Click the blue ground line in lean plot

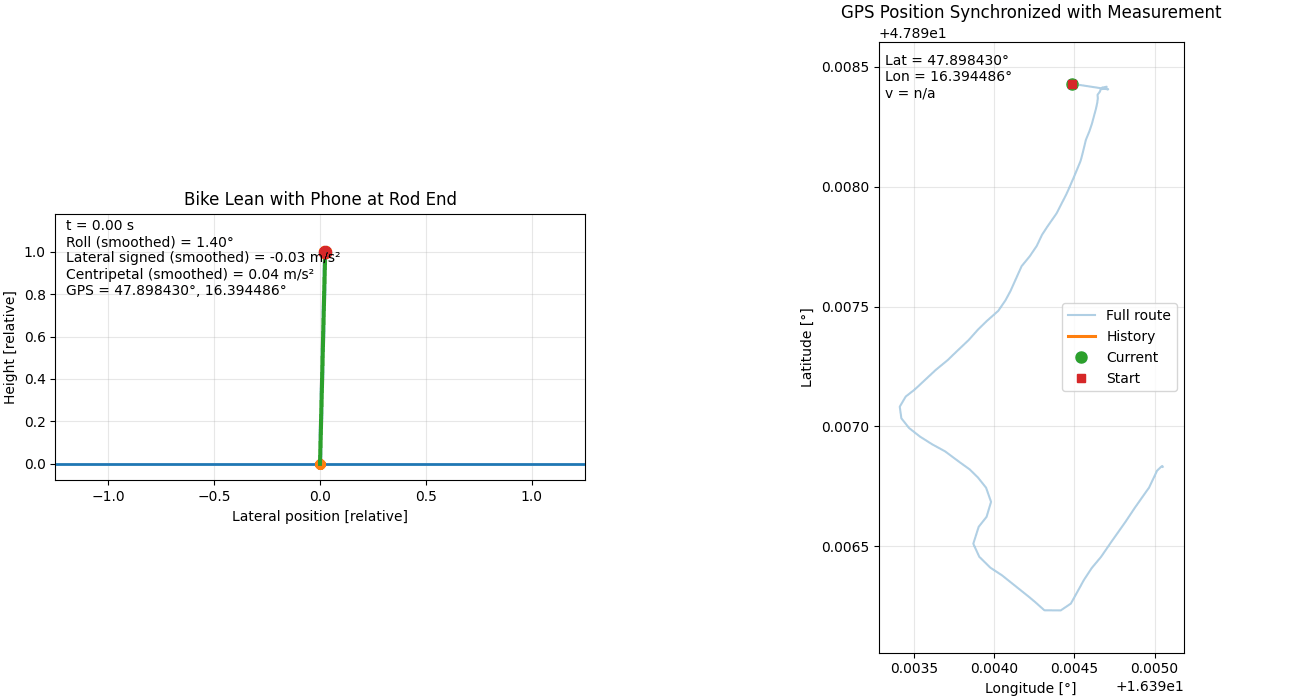[150, 464]
